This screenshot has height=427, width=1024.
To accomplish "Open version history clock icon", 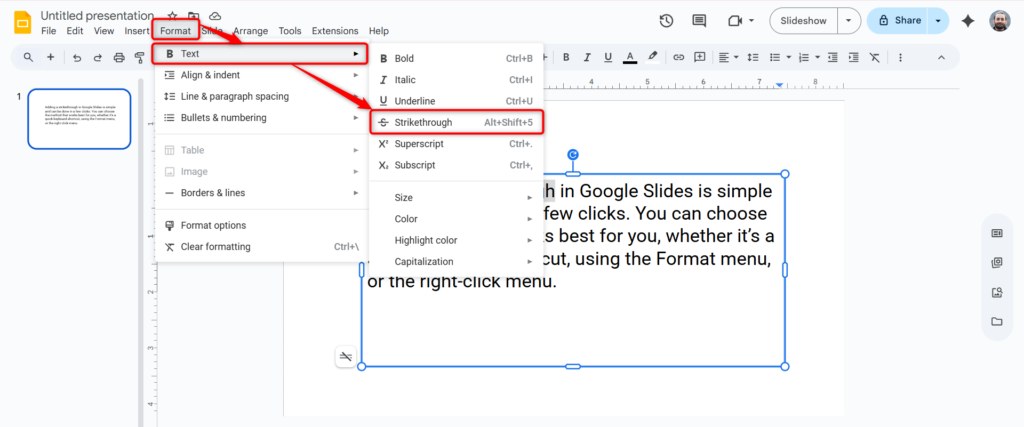I will click(667, 21).
